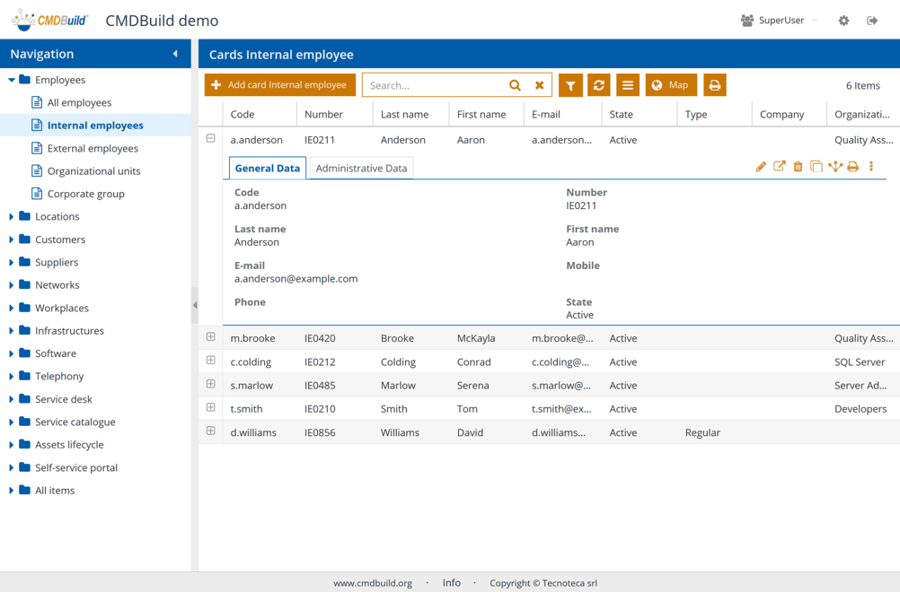Click the Add card Internal employee button
Image resolution: width=900 pixels, height=592 pixels.
pyautogui.click(x=280, y=85)
